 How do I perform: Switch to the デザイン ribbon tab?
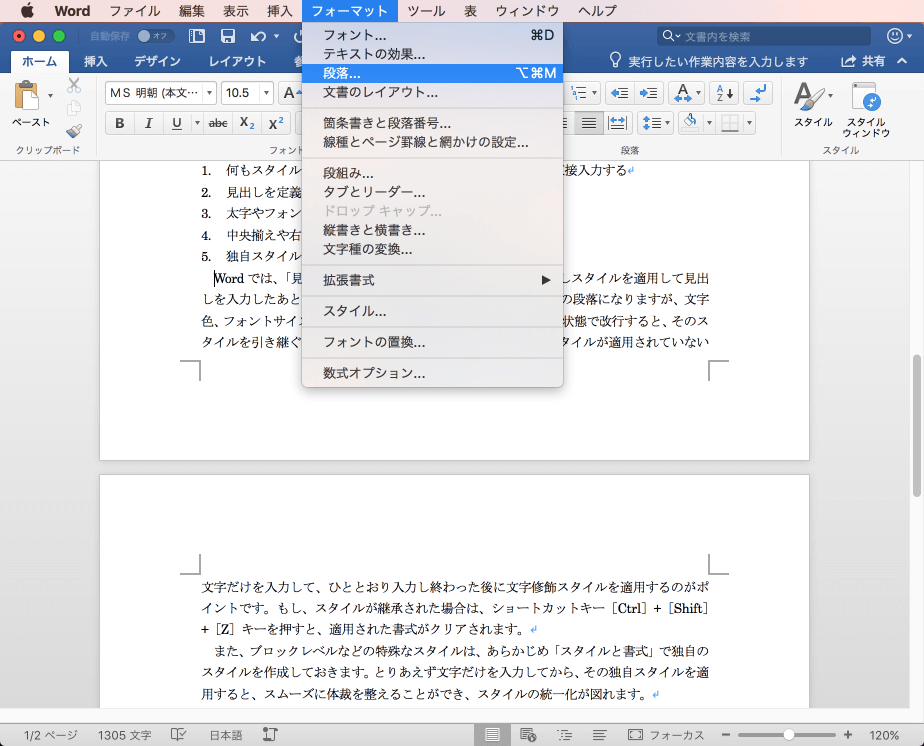pyautogui.click(x=157, y=61)
